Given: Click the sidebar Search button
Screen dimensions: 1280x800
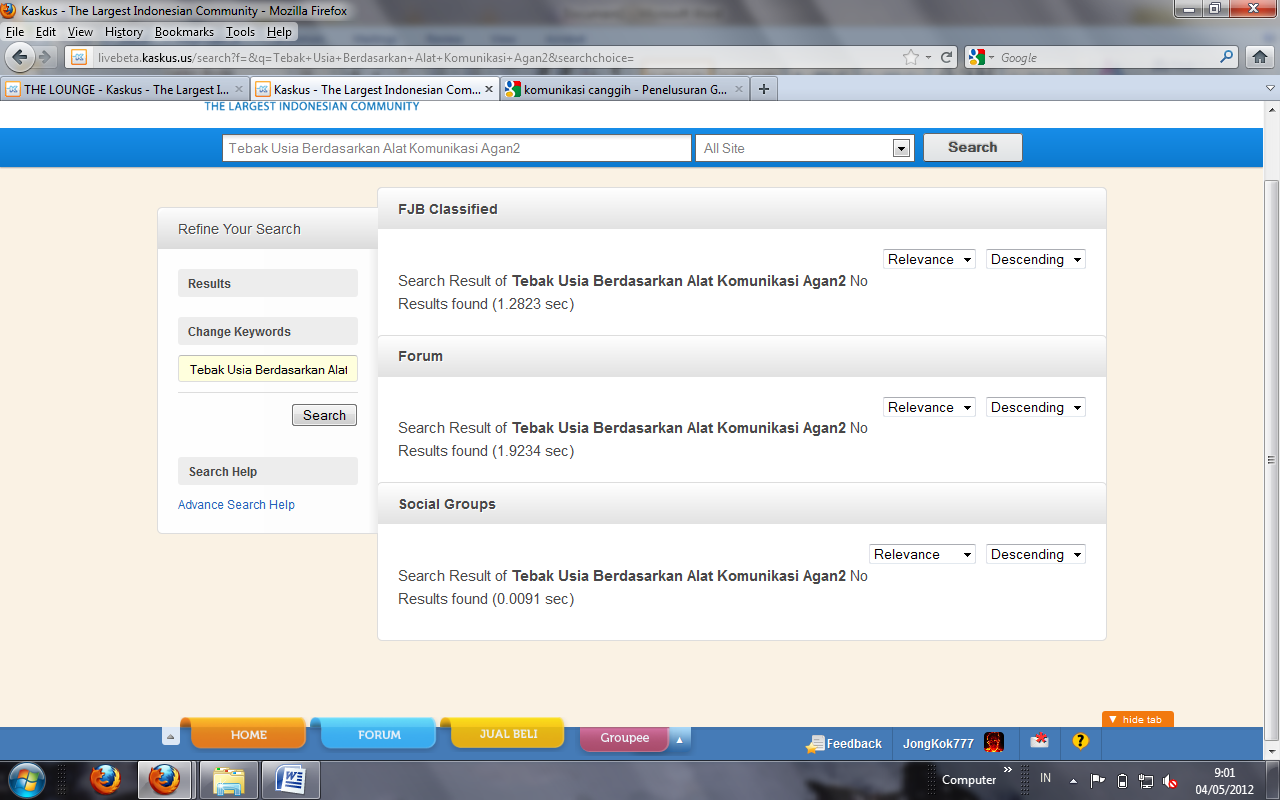Looking at the screenshot, I should [x=324, y=415].
